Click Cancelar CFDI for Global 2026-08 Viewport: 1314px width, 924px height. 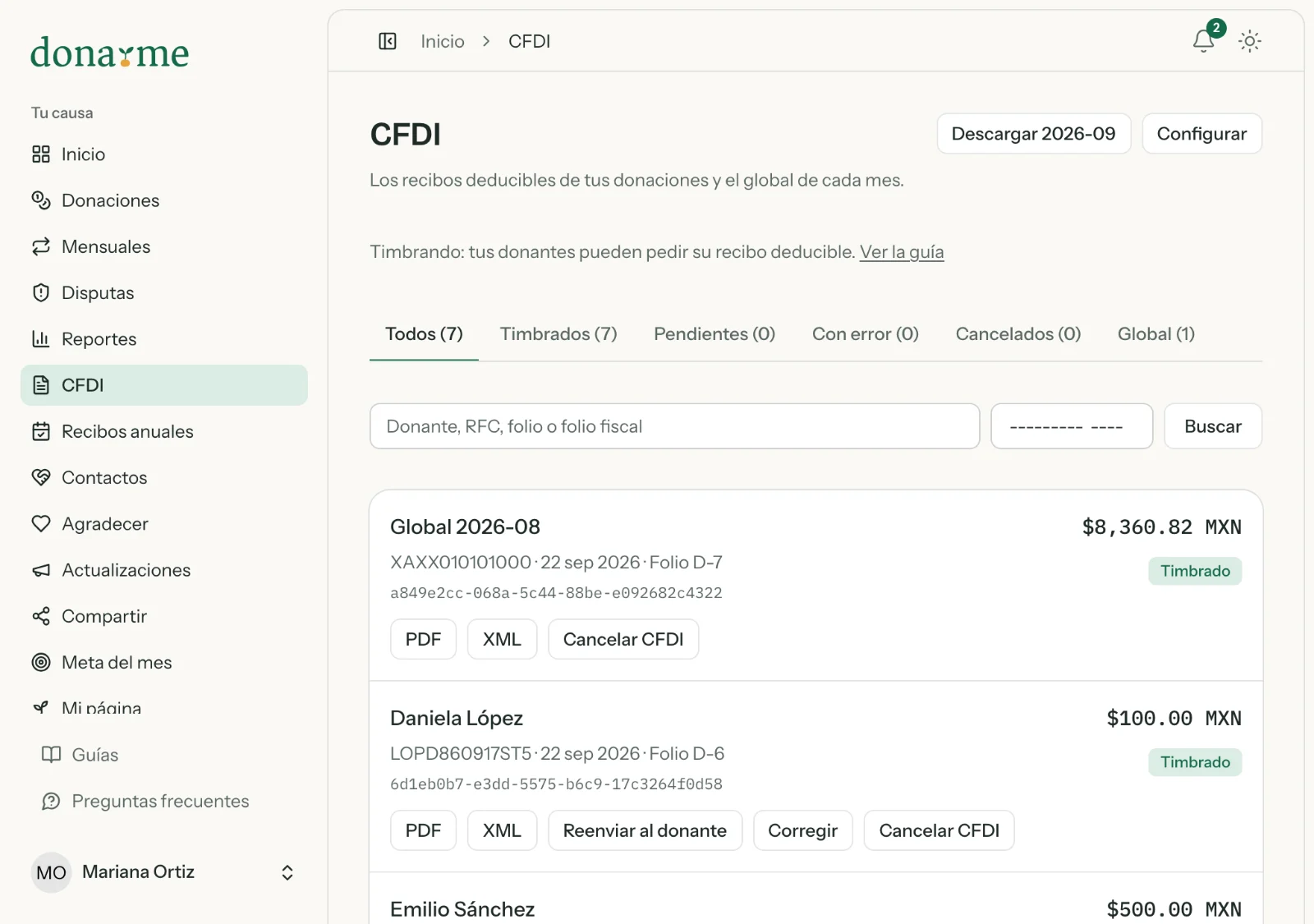(623, 639)
